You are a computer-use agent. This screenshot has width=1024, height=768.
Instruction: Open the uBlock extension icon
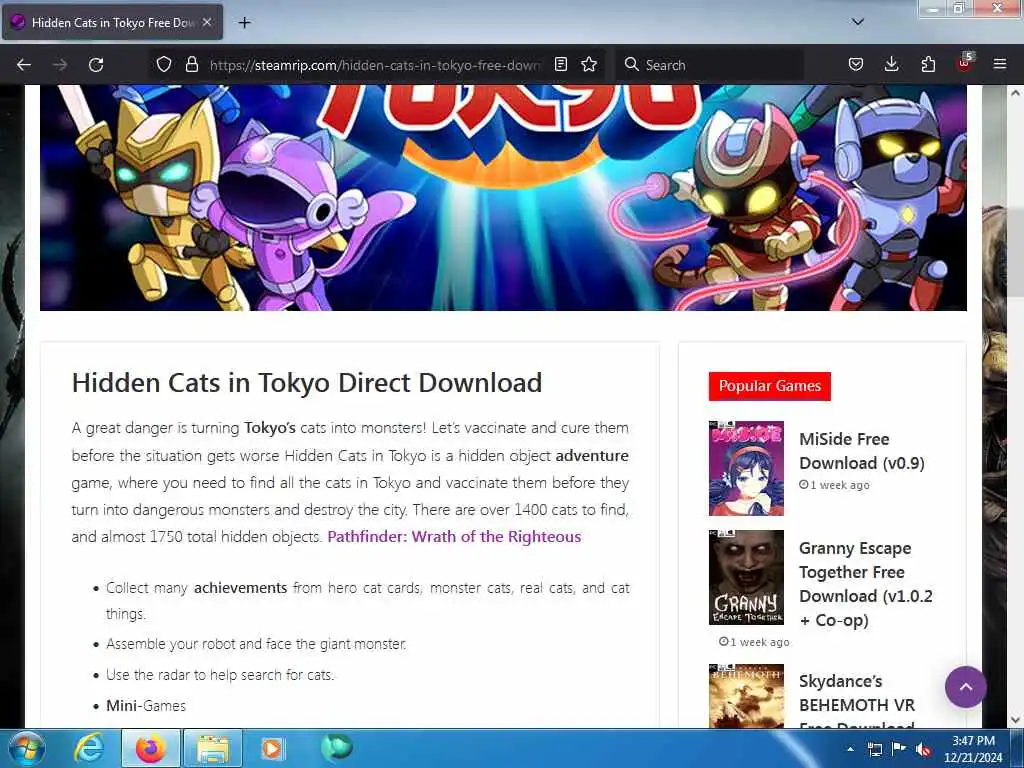(x=965, y=63)
